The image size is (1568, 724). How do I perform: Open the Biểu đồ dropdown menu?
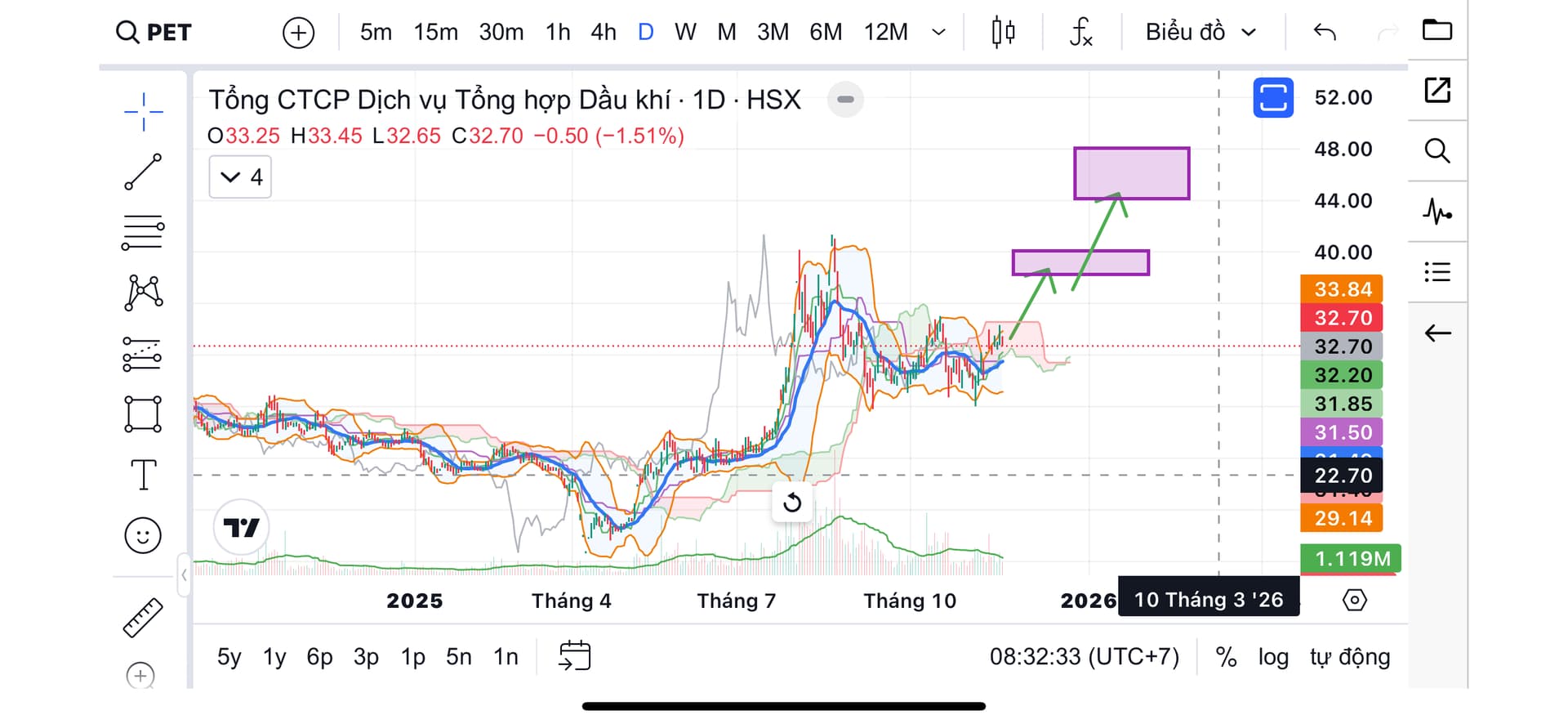(x=1200, y=33)
